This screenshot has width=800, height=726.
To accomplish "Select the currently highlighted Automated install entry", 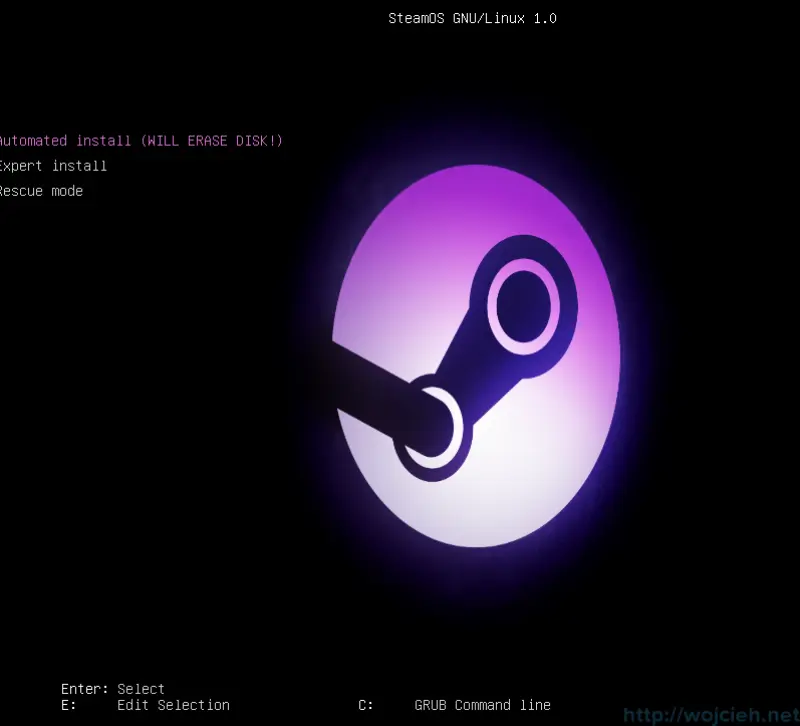I will [140, 140].
